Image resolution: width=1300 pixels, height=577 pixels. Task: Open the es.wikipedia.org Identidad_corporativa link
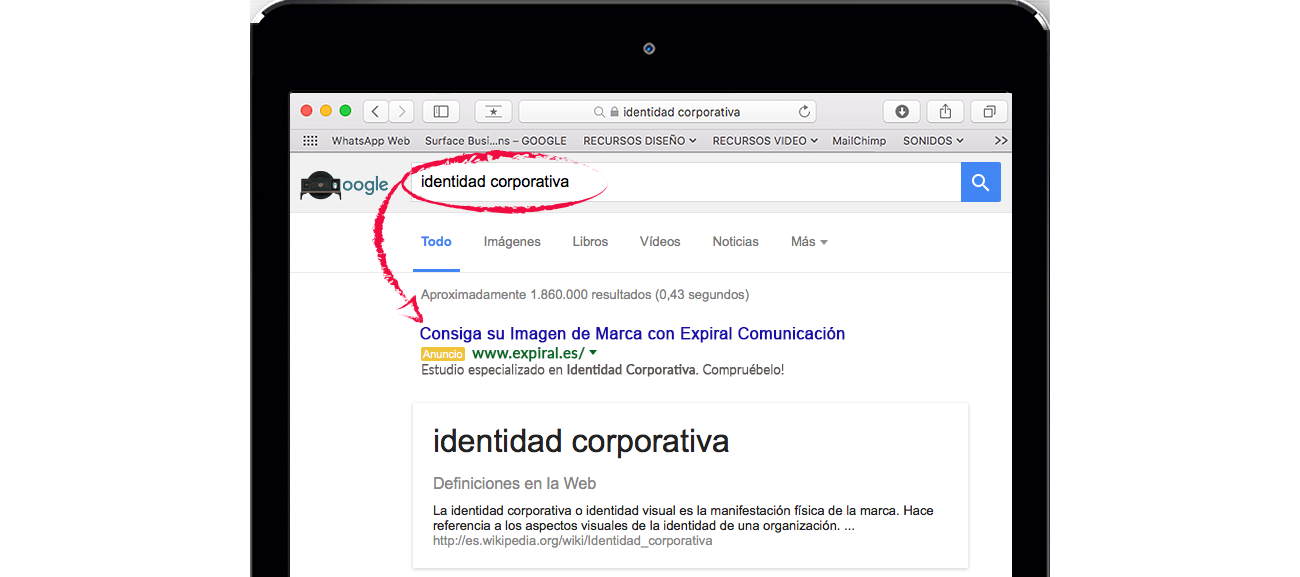(x=572, y=541)
